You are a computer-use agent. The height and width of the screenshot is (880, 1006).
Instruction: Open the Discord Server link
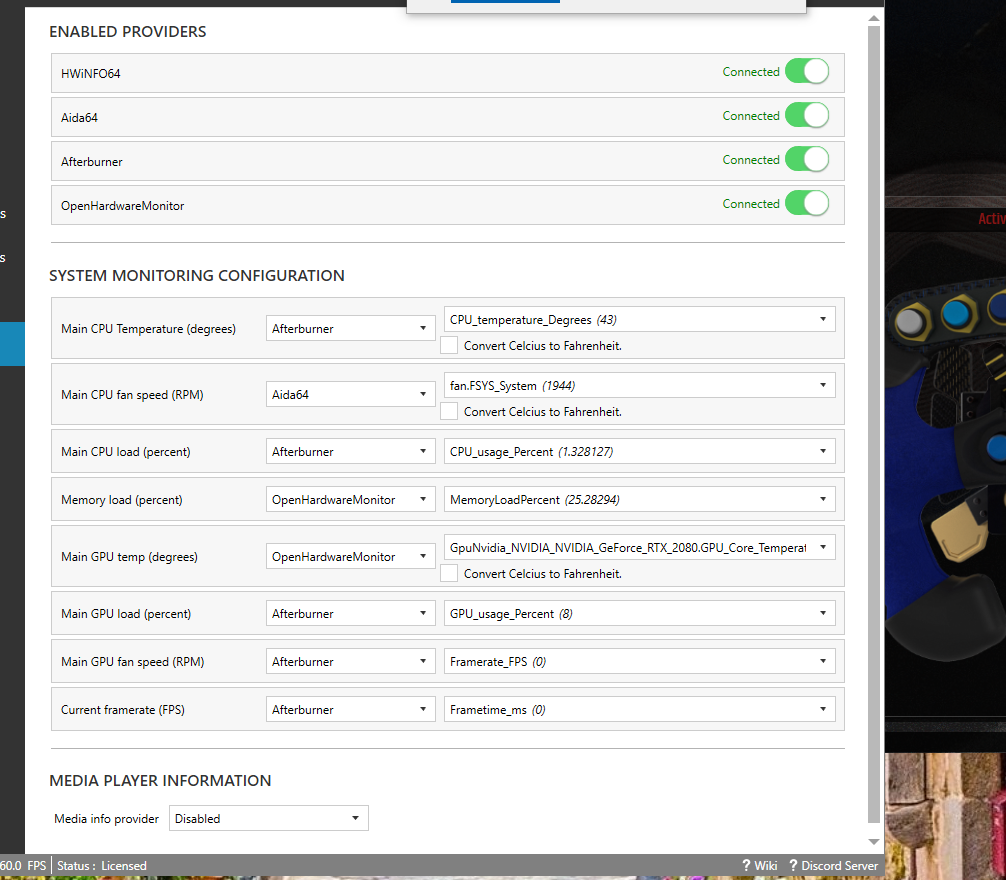pyautogui.click(x=833, y=866)
